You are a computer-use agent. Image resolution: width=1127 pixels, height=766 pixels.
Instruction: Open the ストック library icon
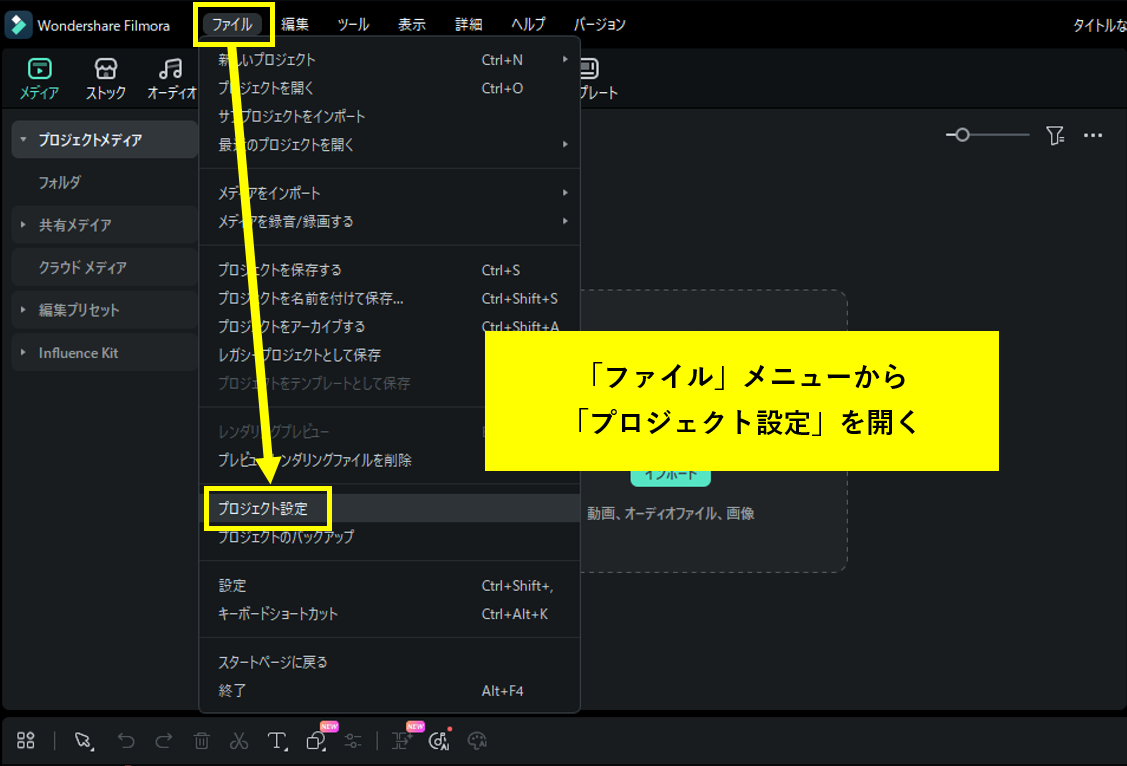coord(105,78)
